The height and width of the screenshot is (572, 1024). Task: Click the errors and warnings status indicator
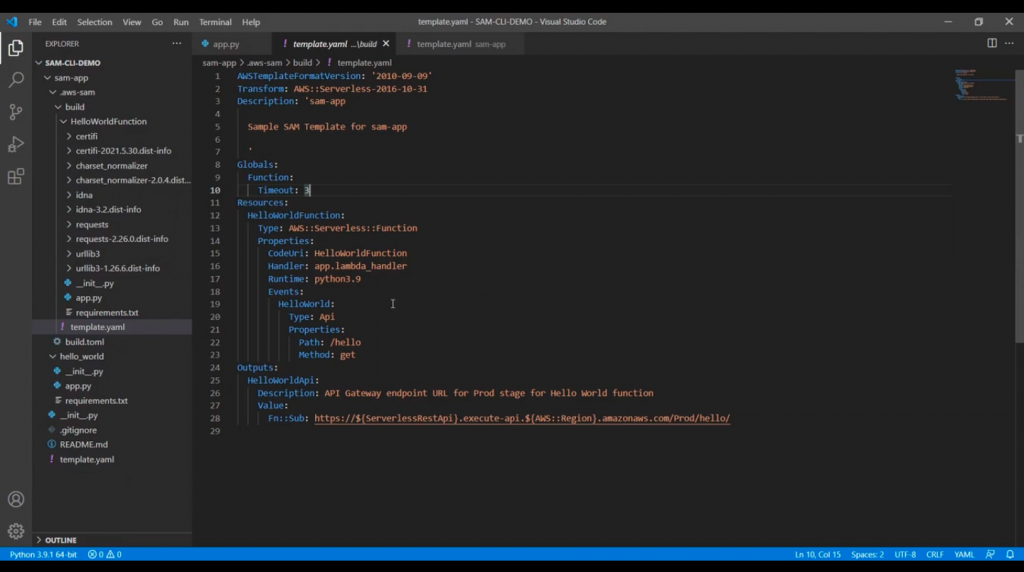tap(104, 554)
